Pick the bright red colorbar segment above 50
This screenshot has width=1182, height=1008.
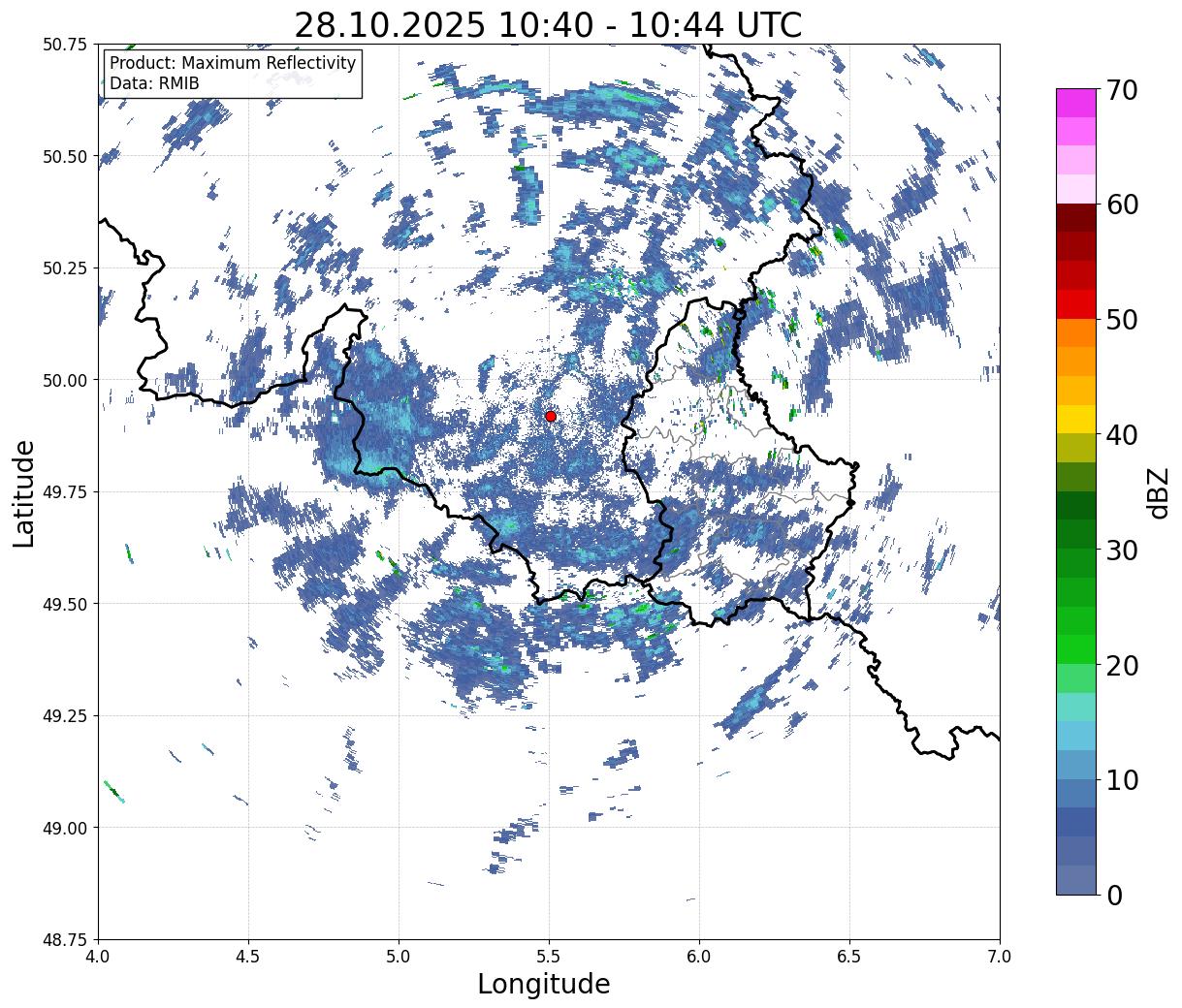(1076, 304)
